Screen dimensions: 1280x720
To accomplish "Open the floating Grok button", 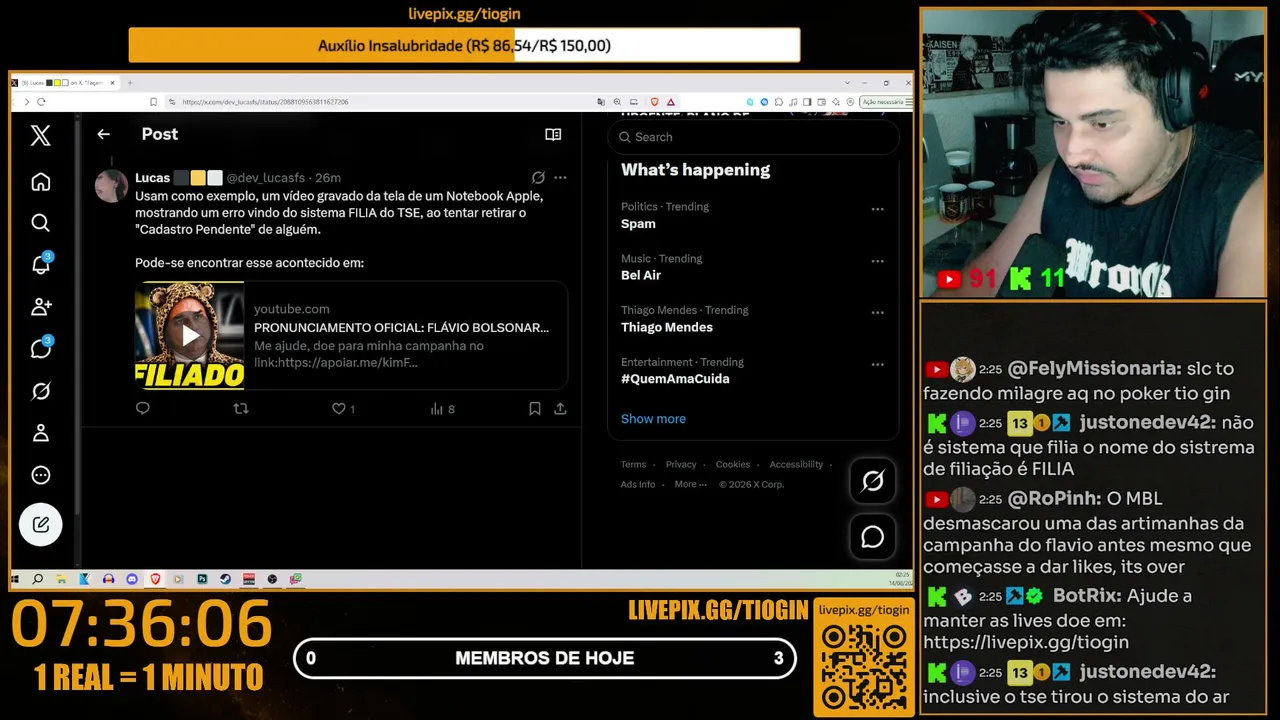I will click(x=873, y=482).
